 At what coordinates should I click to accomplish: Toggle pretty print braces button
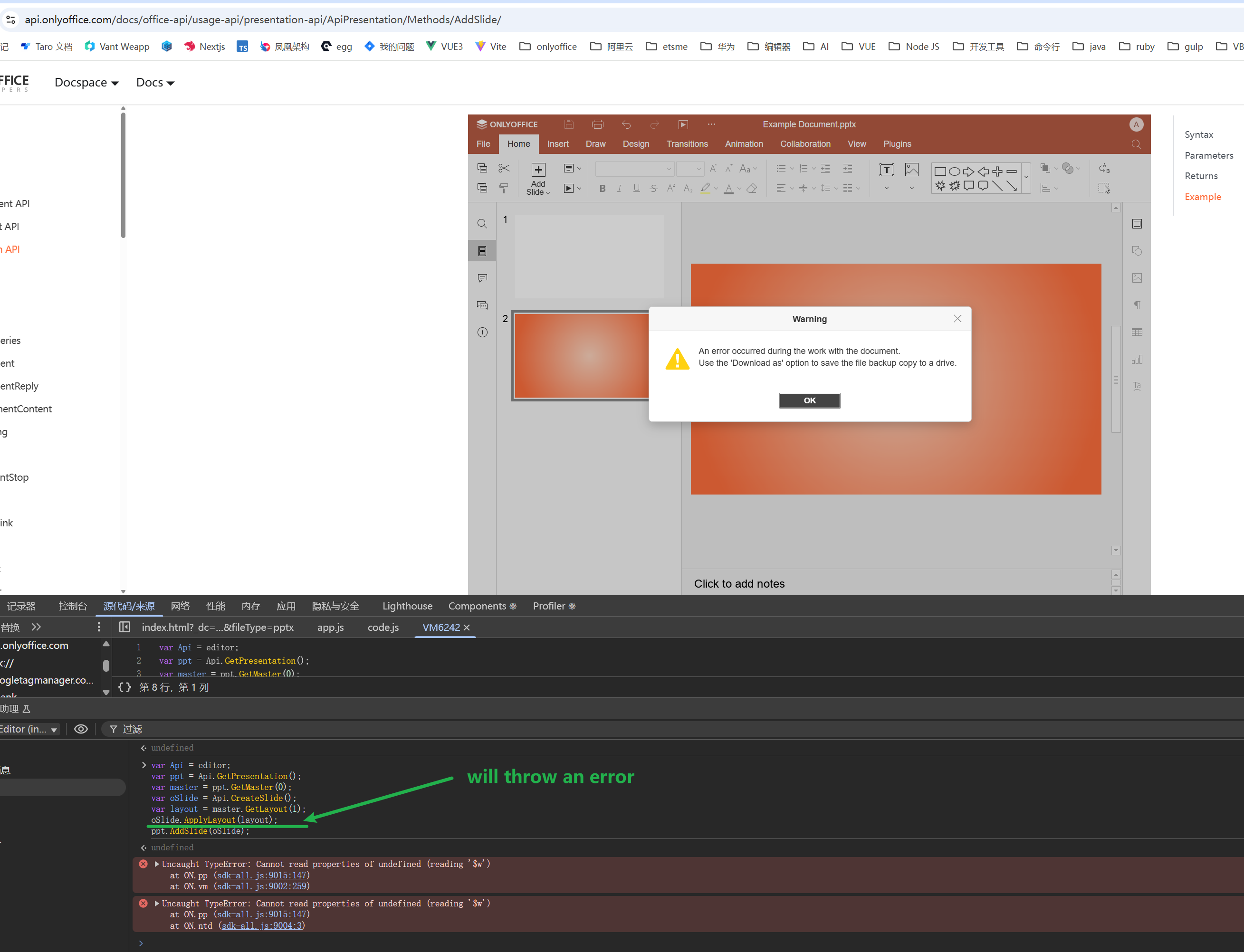[124, 687]
